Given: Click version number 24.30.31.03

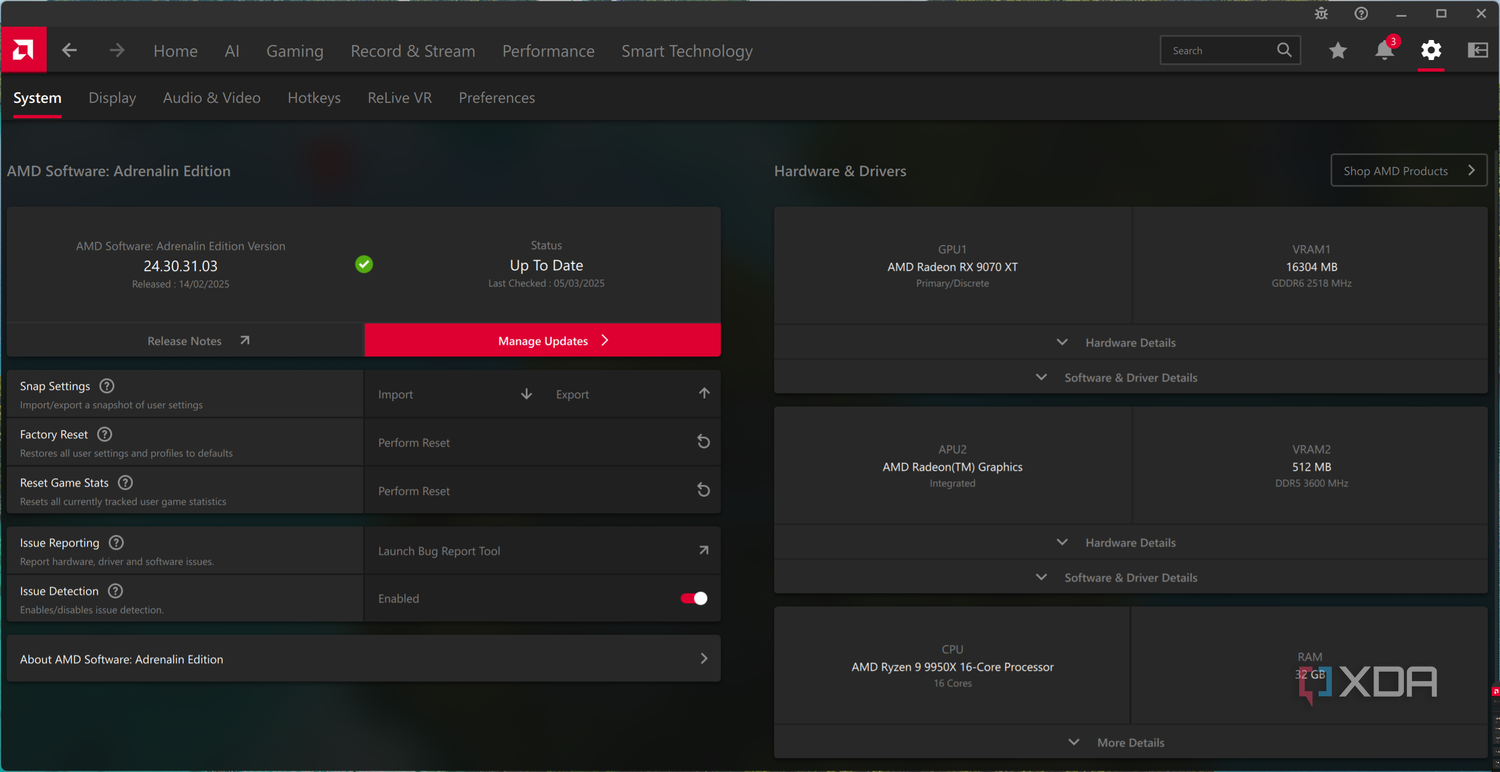Looking at the screenshot, I should click(180, 266).
